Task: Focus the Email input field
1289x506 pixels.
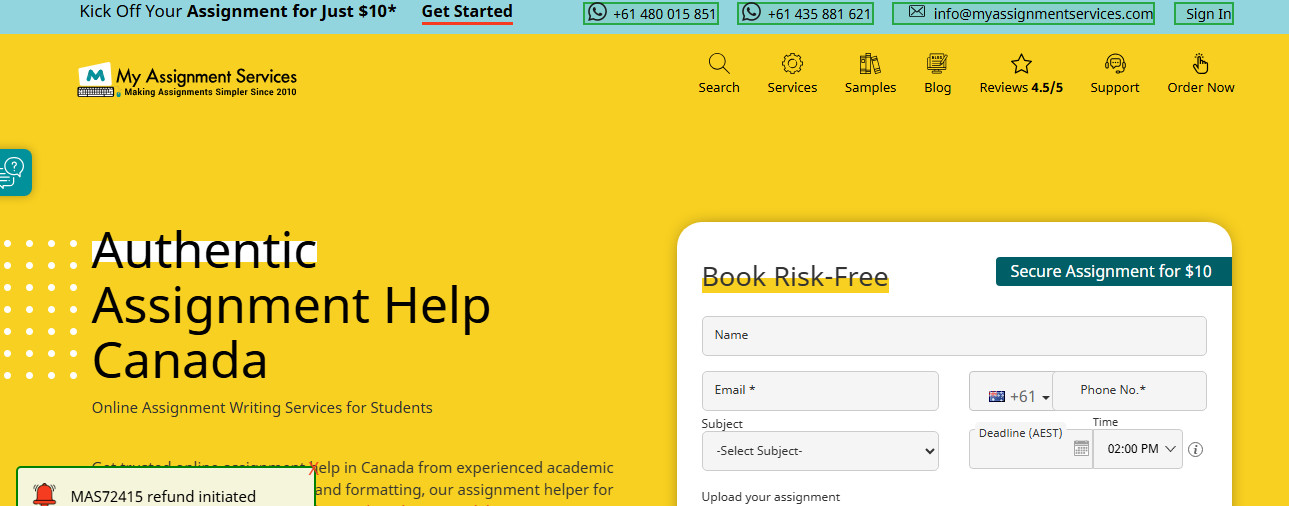Action: (x=820, y=391)
